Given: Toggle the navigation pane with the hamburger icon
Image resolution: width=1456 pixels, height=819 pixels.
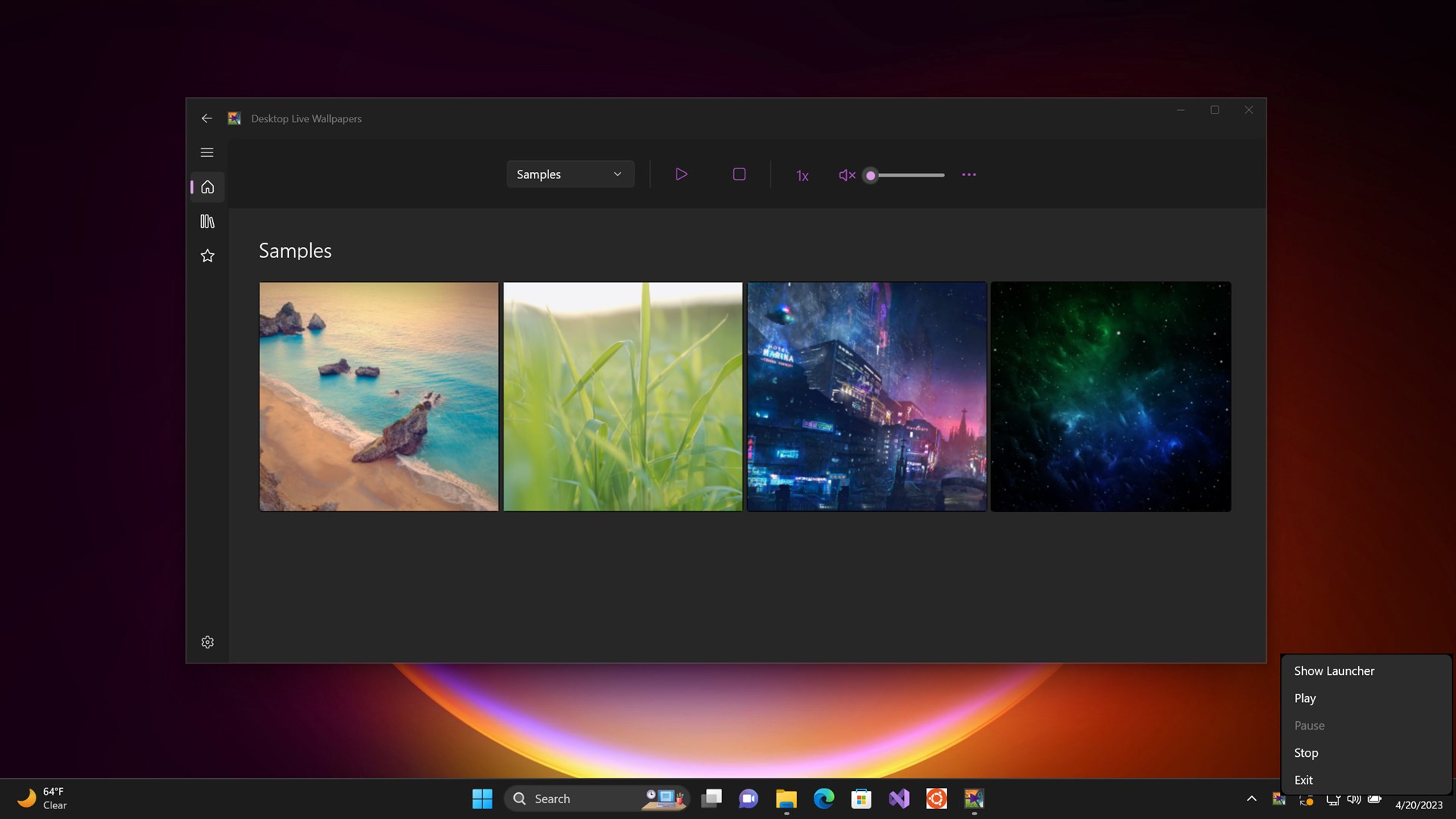Looking at the screenshot, I should [207, 152].
